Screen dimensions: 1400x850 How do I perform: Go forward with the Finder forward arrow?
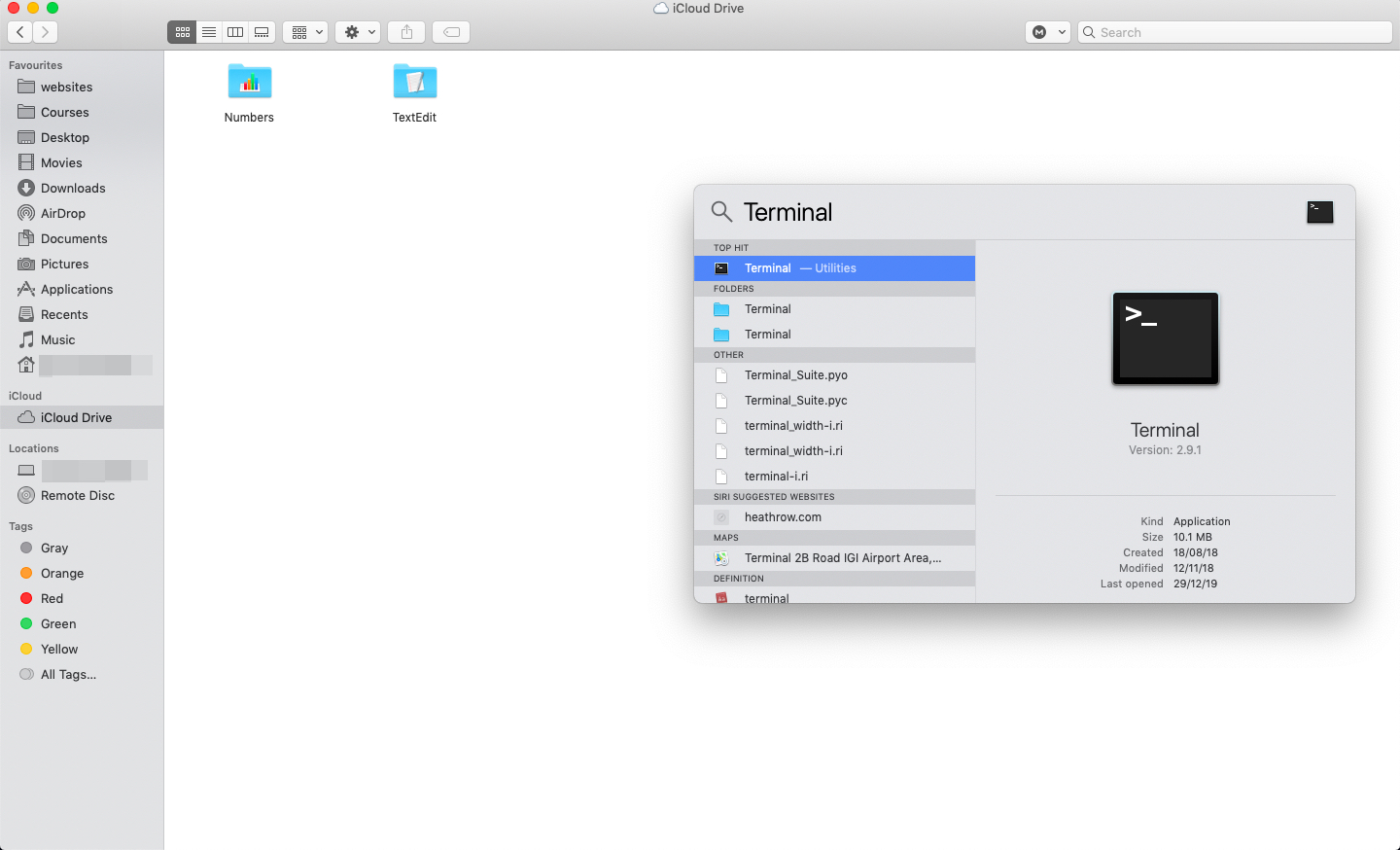tap(46, 32)
